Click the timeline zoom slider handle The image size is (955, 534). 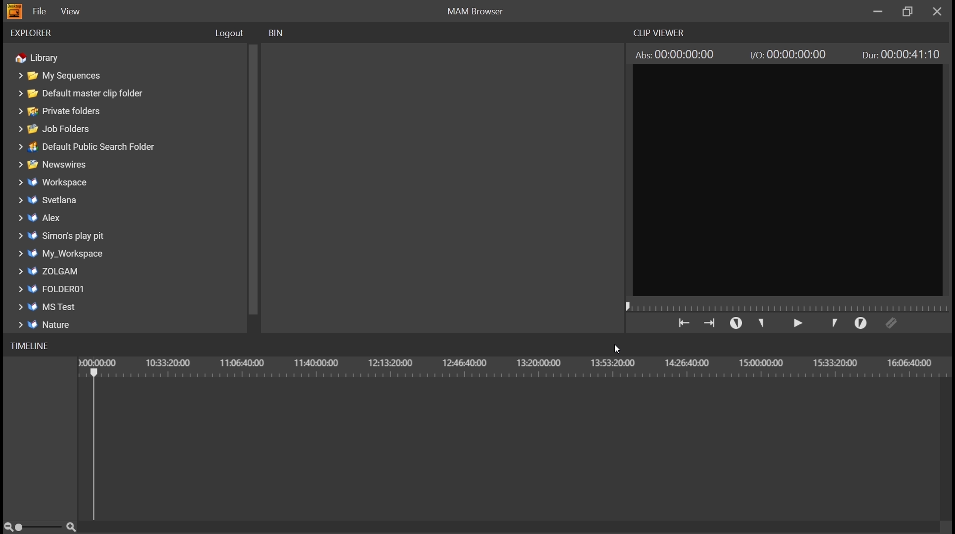point(19,527)
